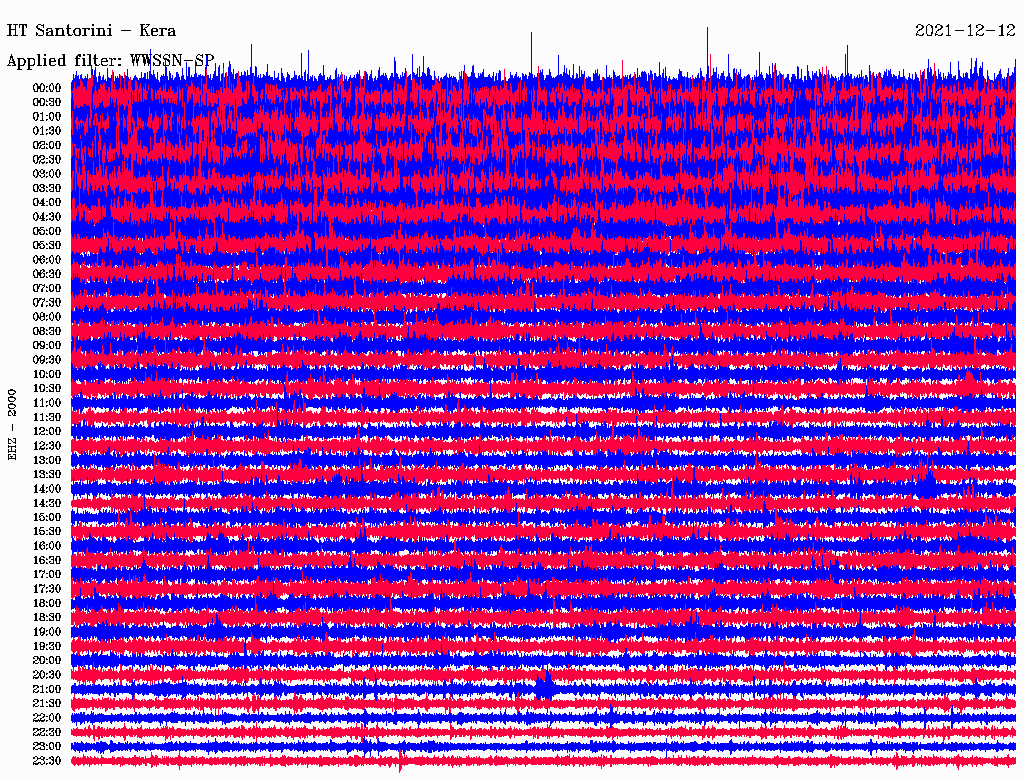Click the 05:30 time label

[x=47, y=246]
